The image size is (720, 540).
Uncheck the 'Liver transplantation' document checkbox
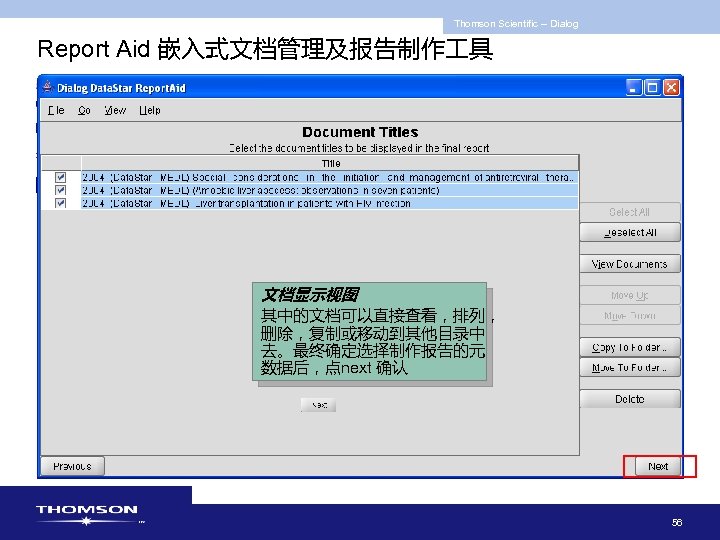pos(60,202)
